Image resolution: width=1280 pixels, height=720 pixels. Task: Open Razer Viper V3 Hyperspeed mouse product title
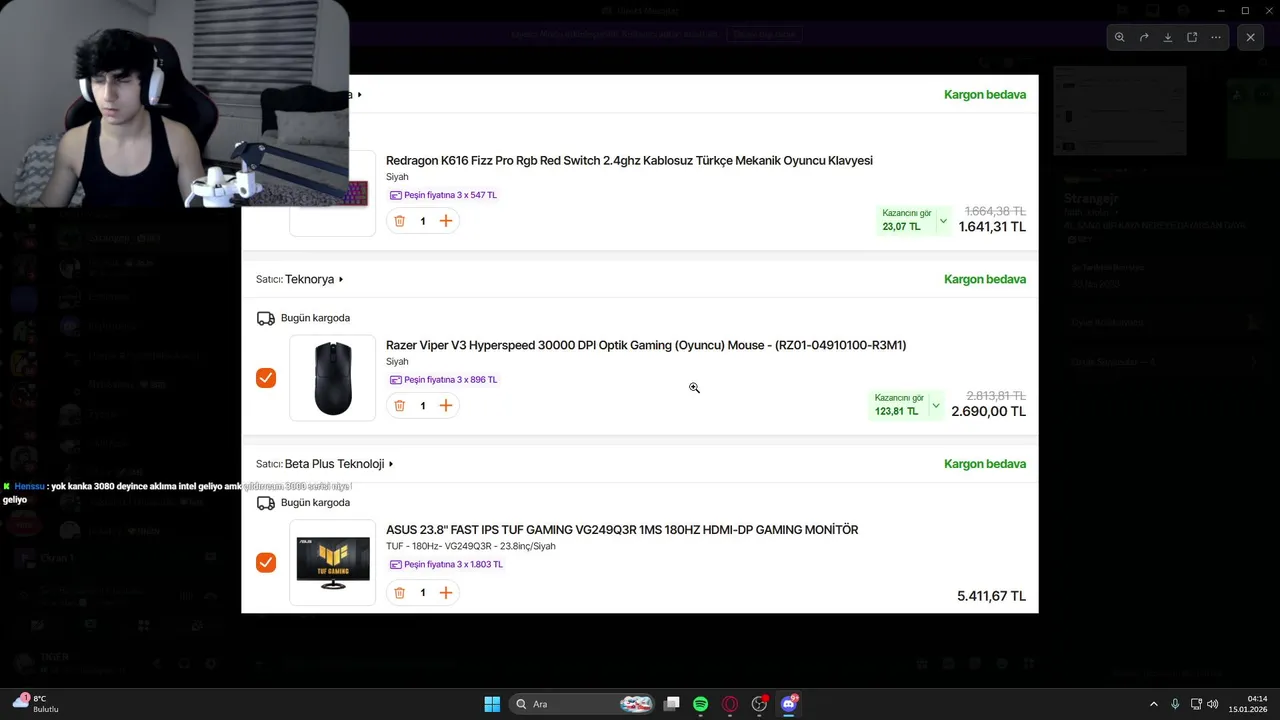coord(646,345)
